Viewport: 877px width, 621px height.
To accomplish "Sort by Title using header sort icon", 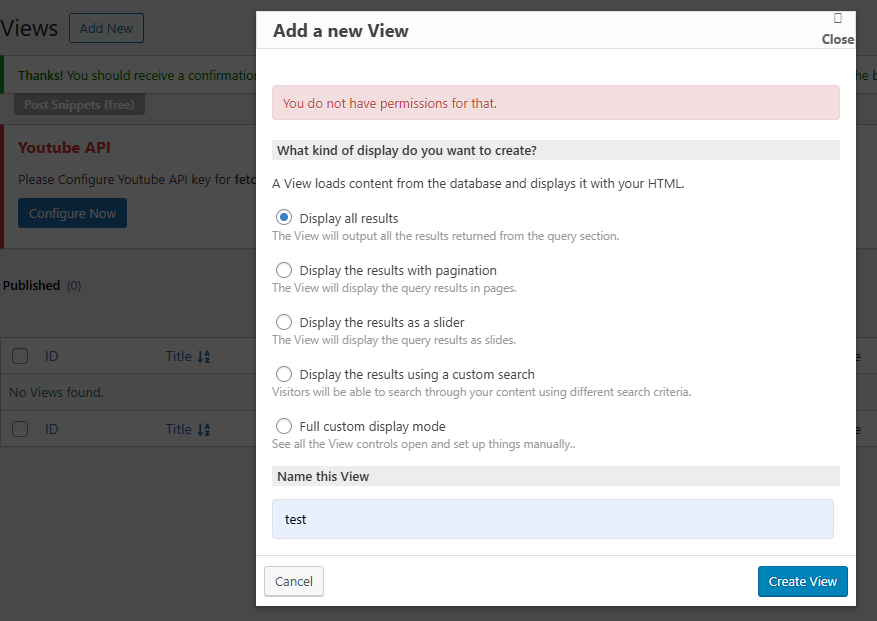I will pyautogui.click(x=204, y=356).
